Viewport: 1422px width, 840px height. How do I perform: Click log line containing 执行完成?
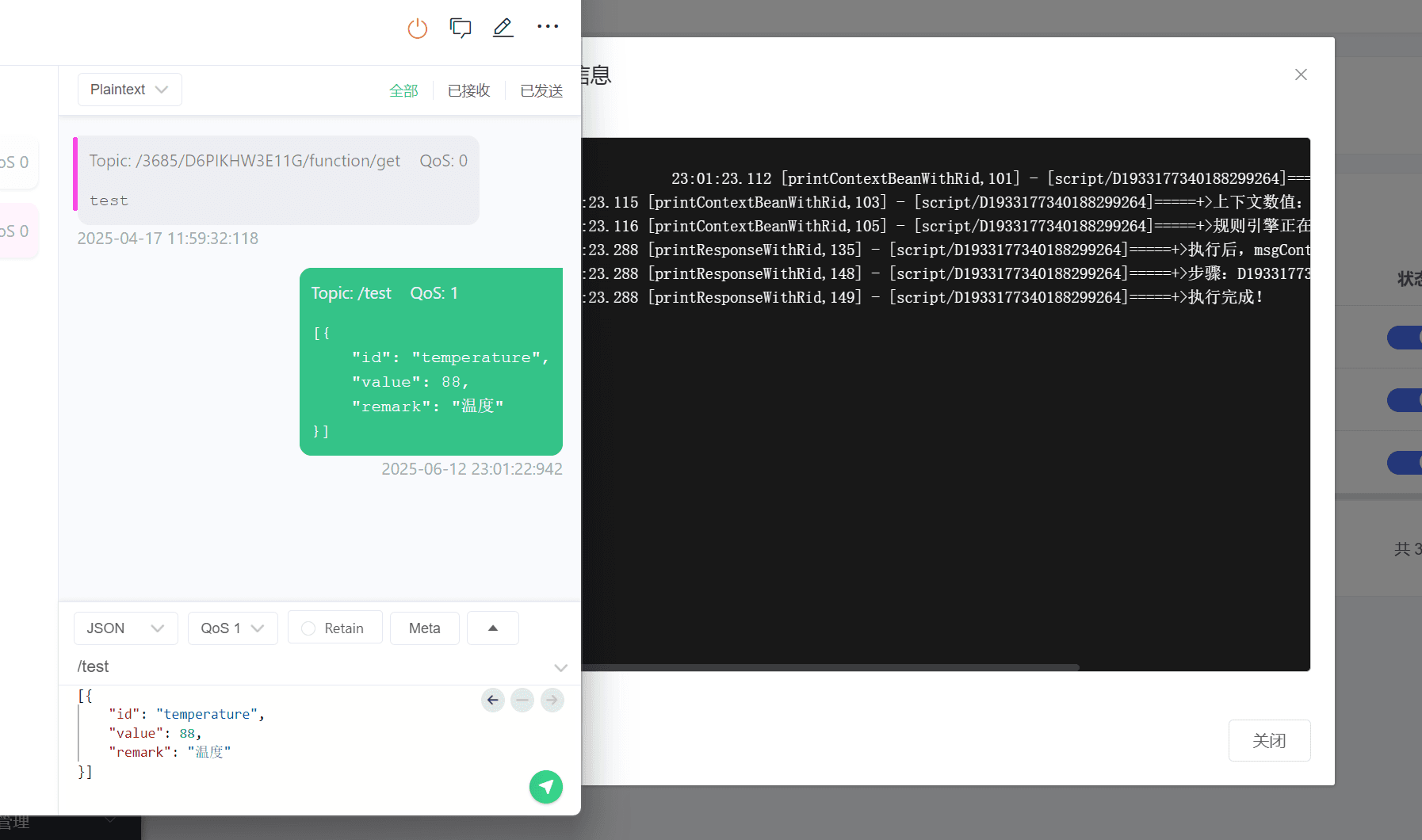pyautogui.click(x=923, y=297)
